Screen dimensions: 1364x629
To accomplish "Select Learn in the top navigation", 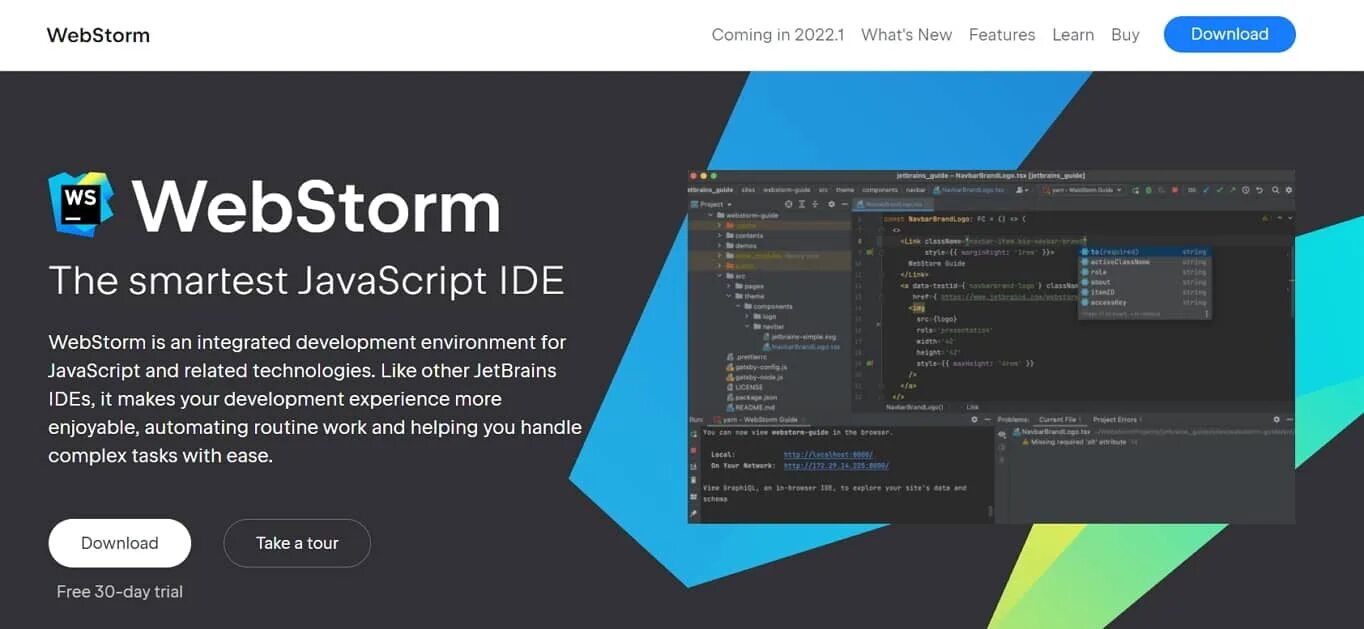I will [x=1073, y=34].
